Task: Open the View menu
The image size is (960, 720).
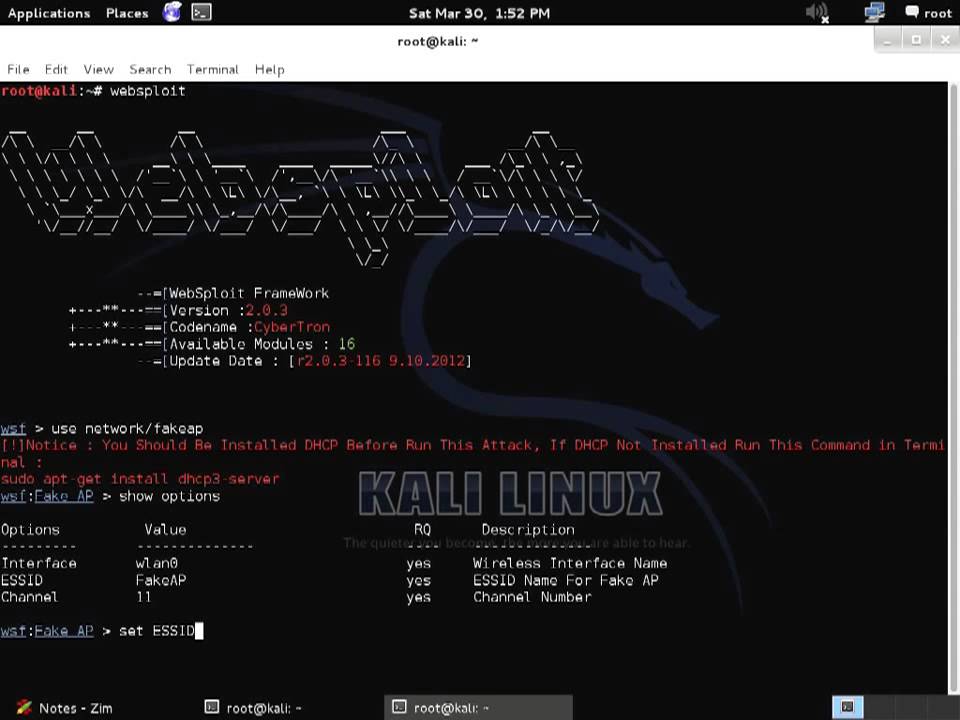Action: pos(99,69)
